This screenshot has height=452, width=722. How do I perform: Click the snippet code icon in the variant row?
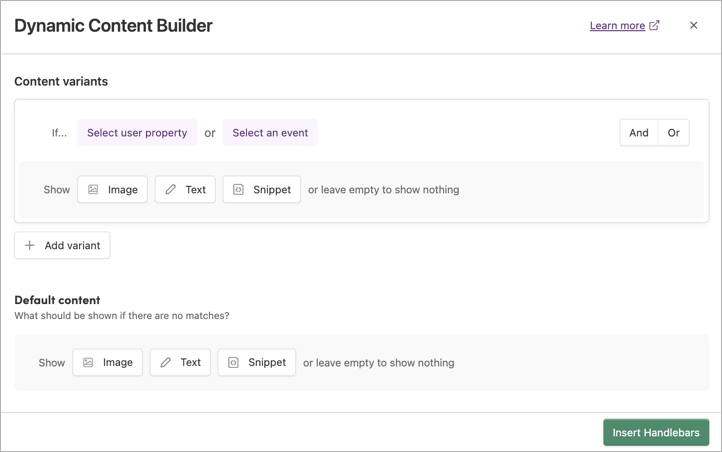(x=238, y=190)
